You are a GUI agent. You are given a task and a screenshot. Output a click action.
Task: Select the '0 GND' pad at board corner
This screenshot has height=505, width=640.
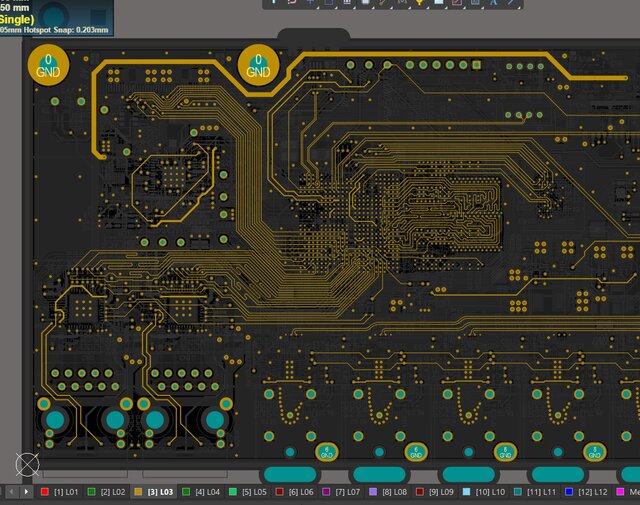(49, 65)
